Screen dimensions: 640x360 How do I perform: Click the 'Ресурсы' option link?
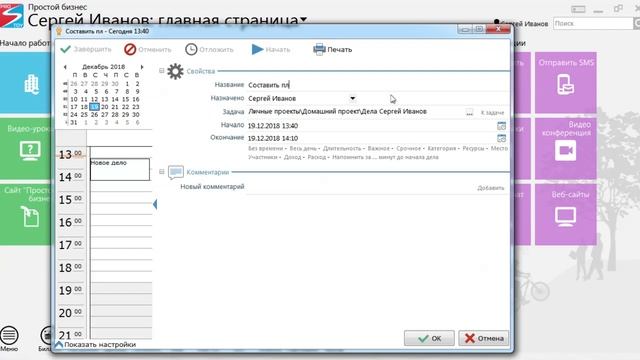pos(473,149)
